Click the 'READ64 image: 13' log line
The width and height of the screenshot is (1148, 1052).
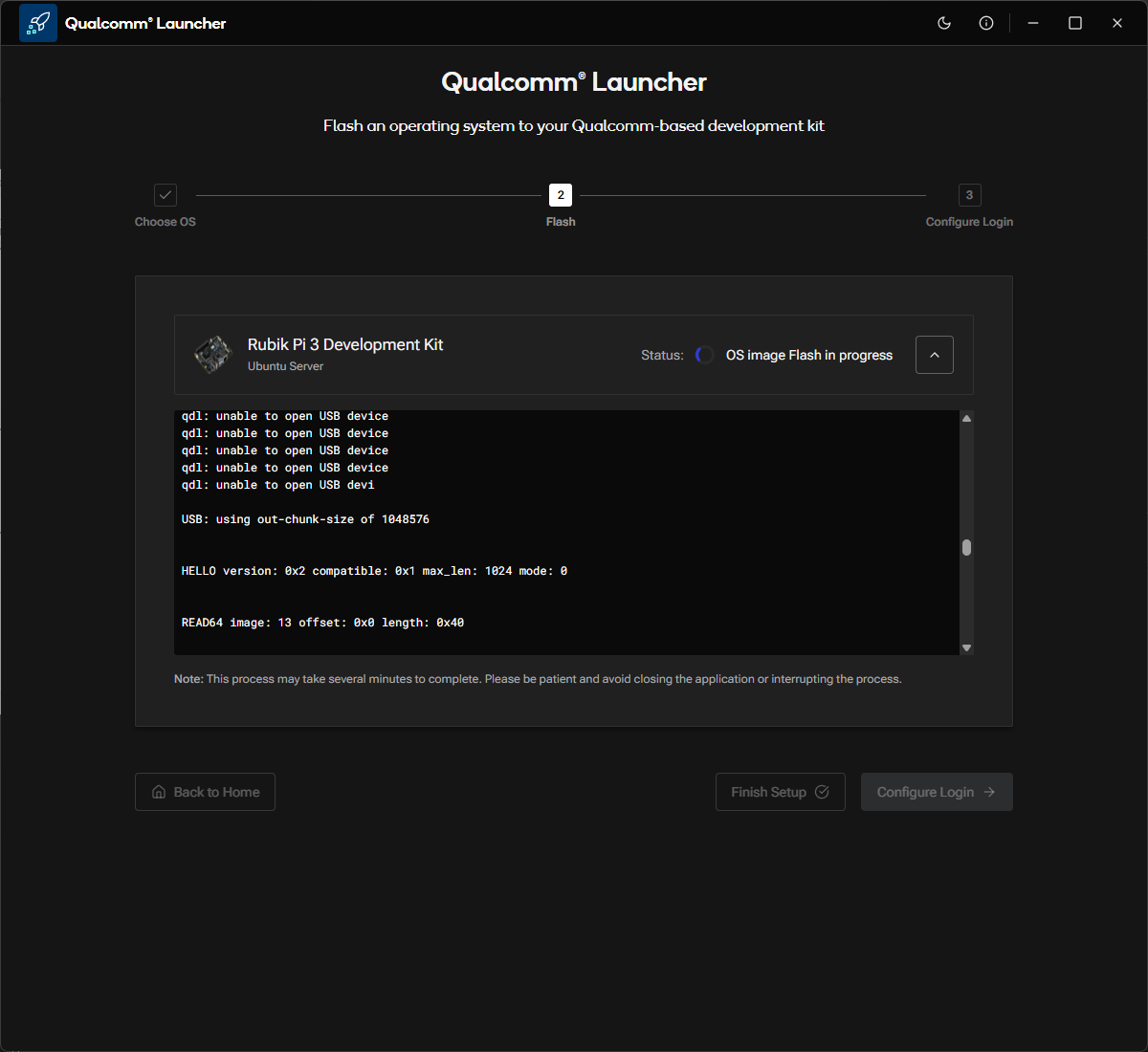[x=322, y=623]
